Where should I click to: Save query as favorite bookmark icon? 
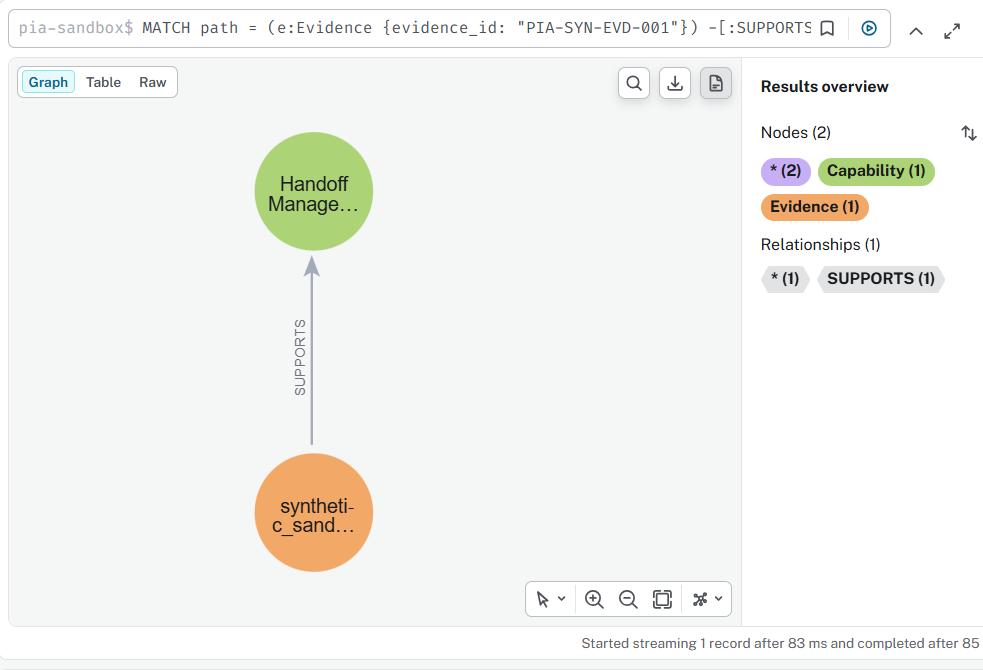coord(827,28)
